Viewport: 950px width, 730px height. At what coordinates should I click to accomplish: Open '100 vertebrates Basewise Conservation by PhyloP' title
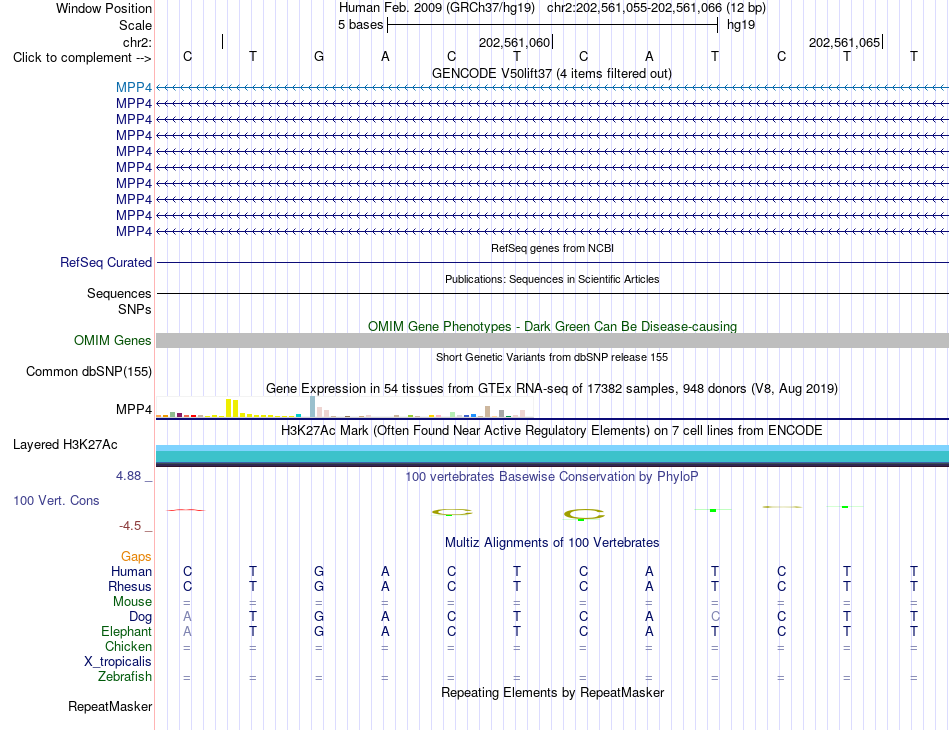[552, 477]
